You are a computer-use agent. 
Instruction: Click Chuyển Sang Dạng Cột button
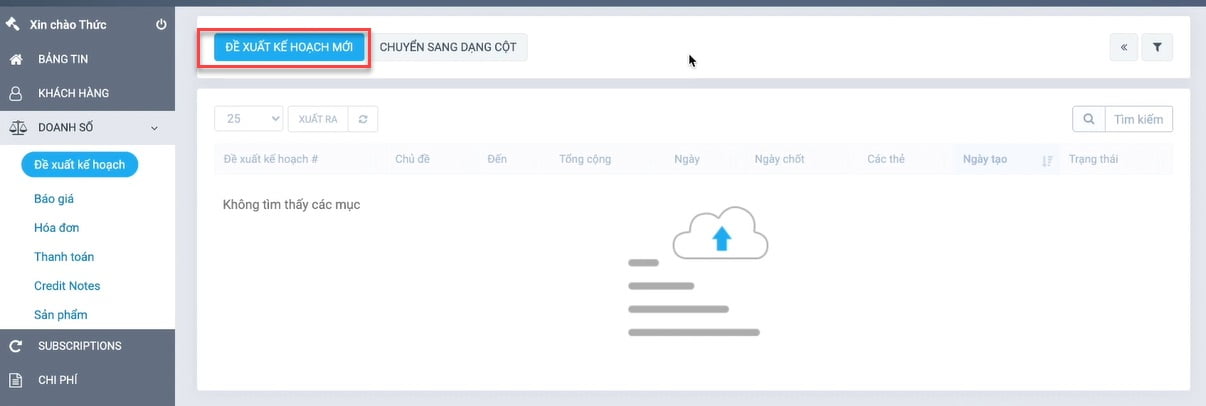click(x=448, y=47)
